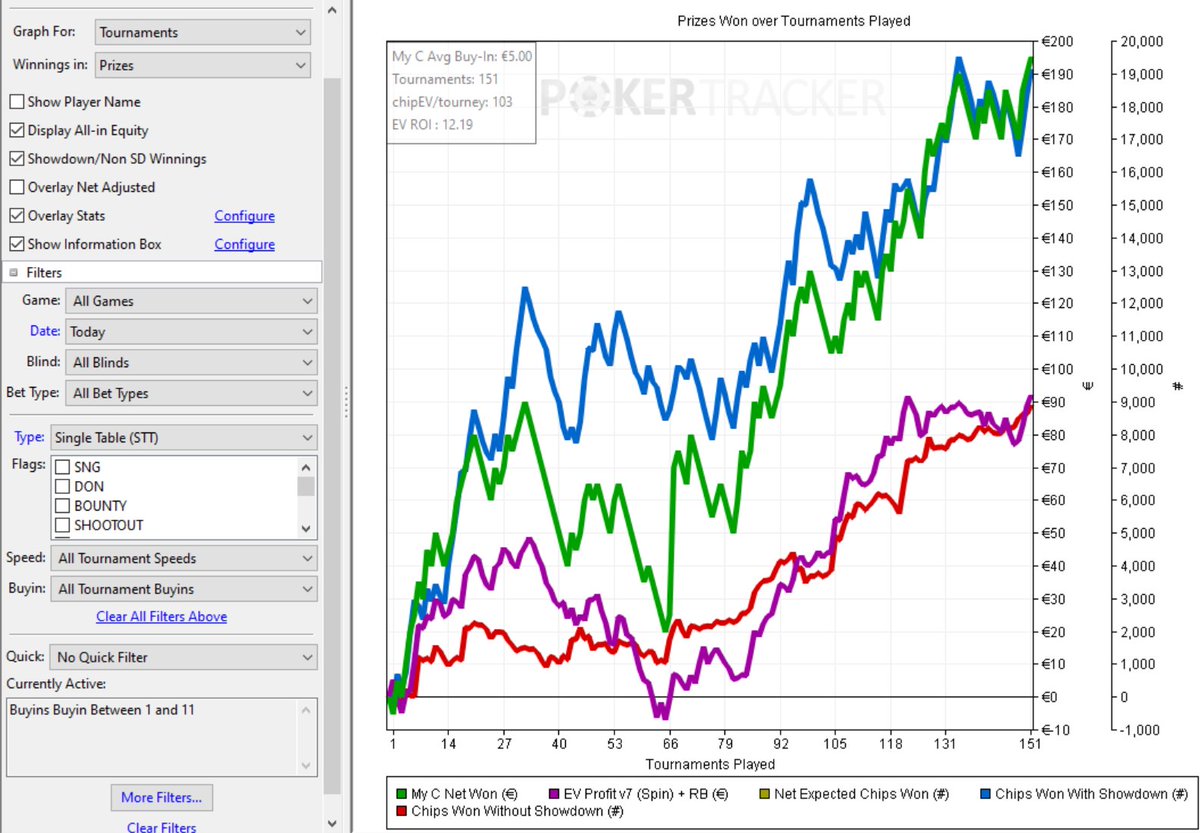The width and height of the screenshot is (1200, 833).
Task: Click the green My C Net Won legend marker
Action: pos(403,793)
